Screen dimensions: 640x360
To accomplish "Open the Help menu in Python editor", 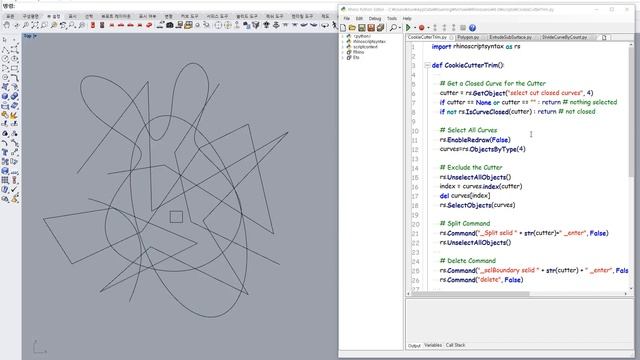I will 407,18.
